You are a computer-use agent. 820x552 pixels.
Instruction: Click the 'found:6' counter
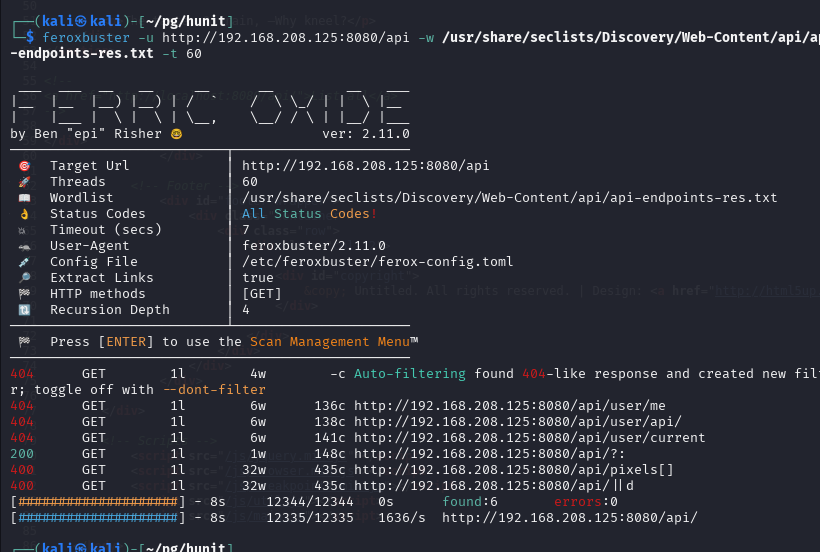(x=470, y=502)
